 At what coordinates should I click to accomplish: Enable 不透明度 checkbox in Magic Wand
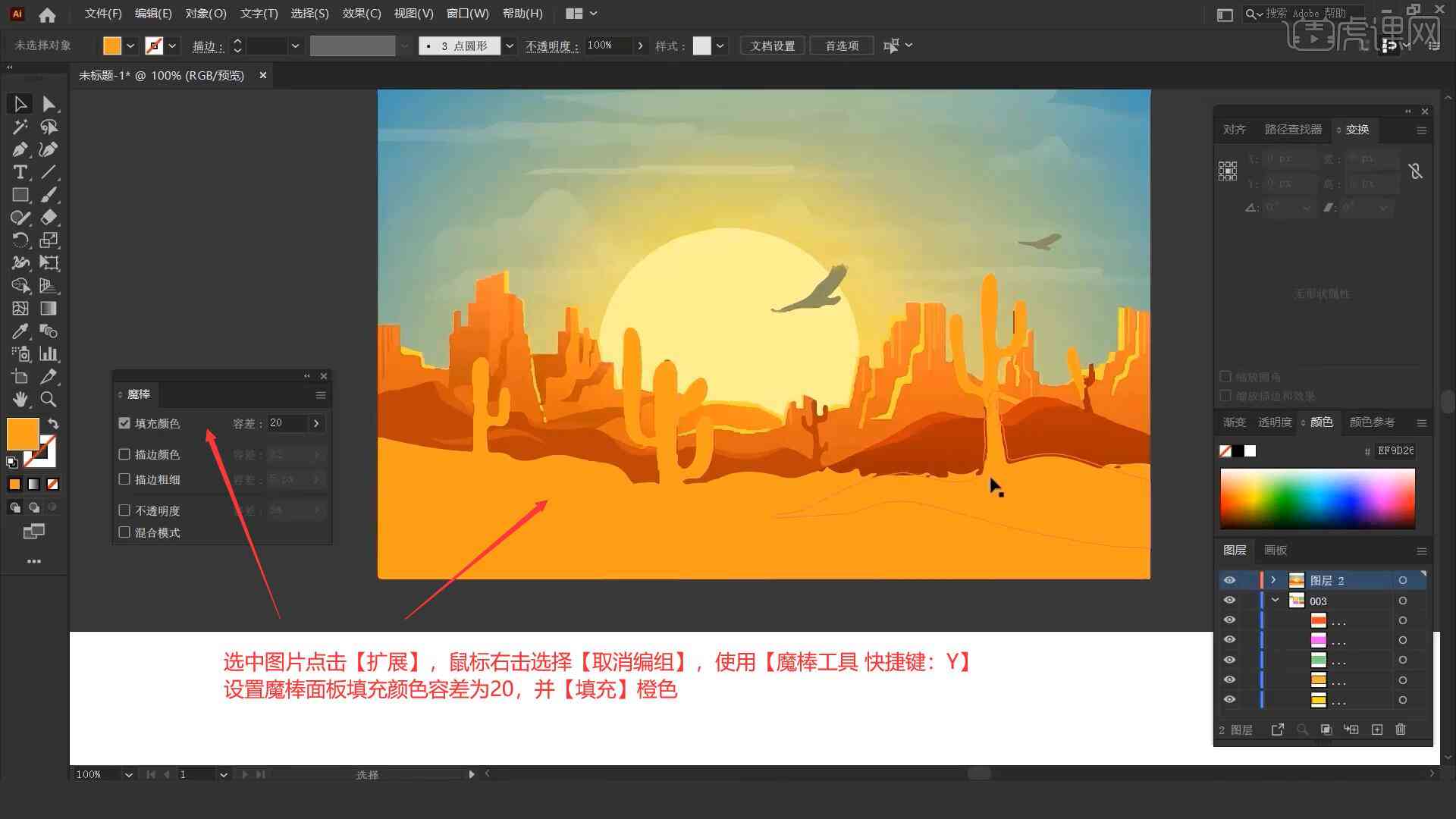click(125, 510)
